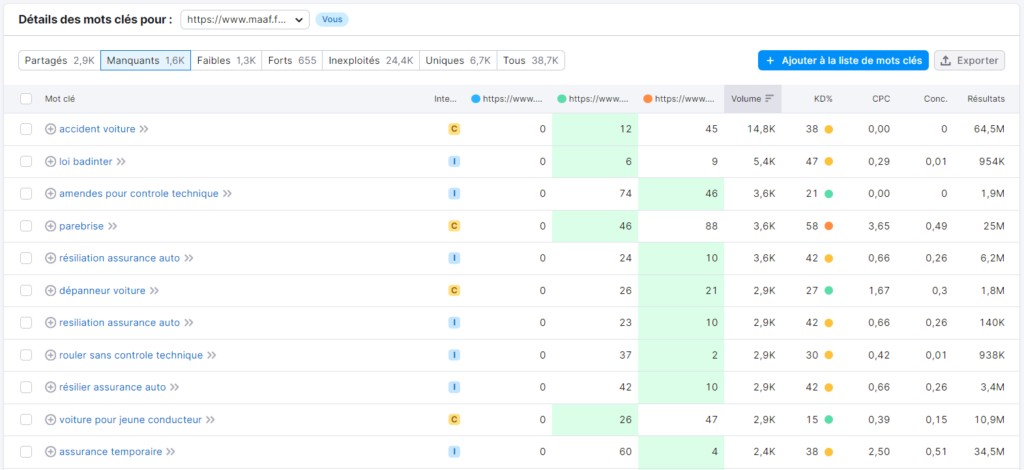The image size is (1024, 470).
Task: Click the plus icon beside accident voiture
Action: (x=50, y=129)
